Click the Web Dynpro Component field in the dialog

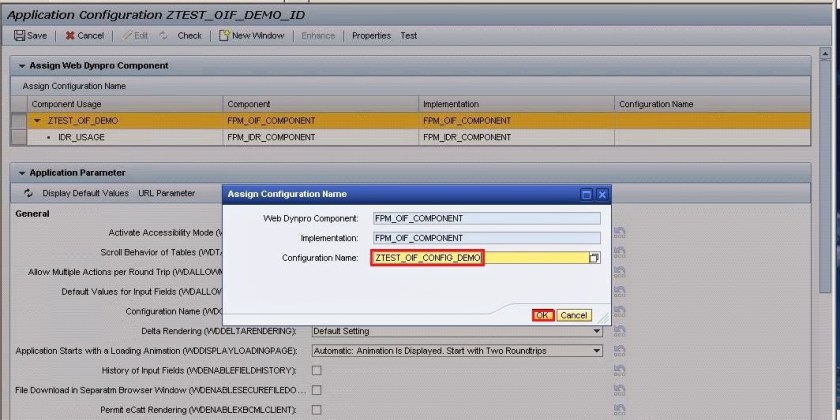[487, 218]
